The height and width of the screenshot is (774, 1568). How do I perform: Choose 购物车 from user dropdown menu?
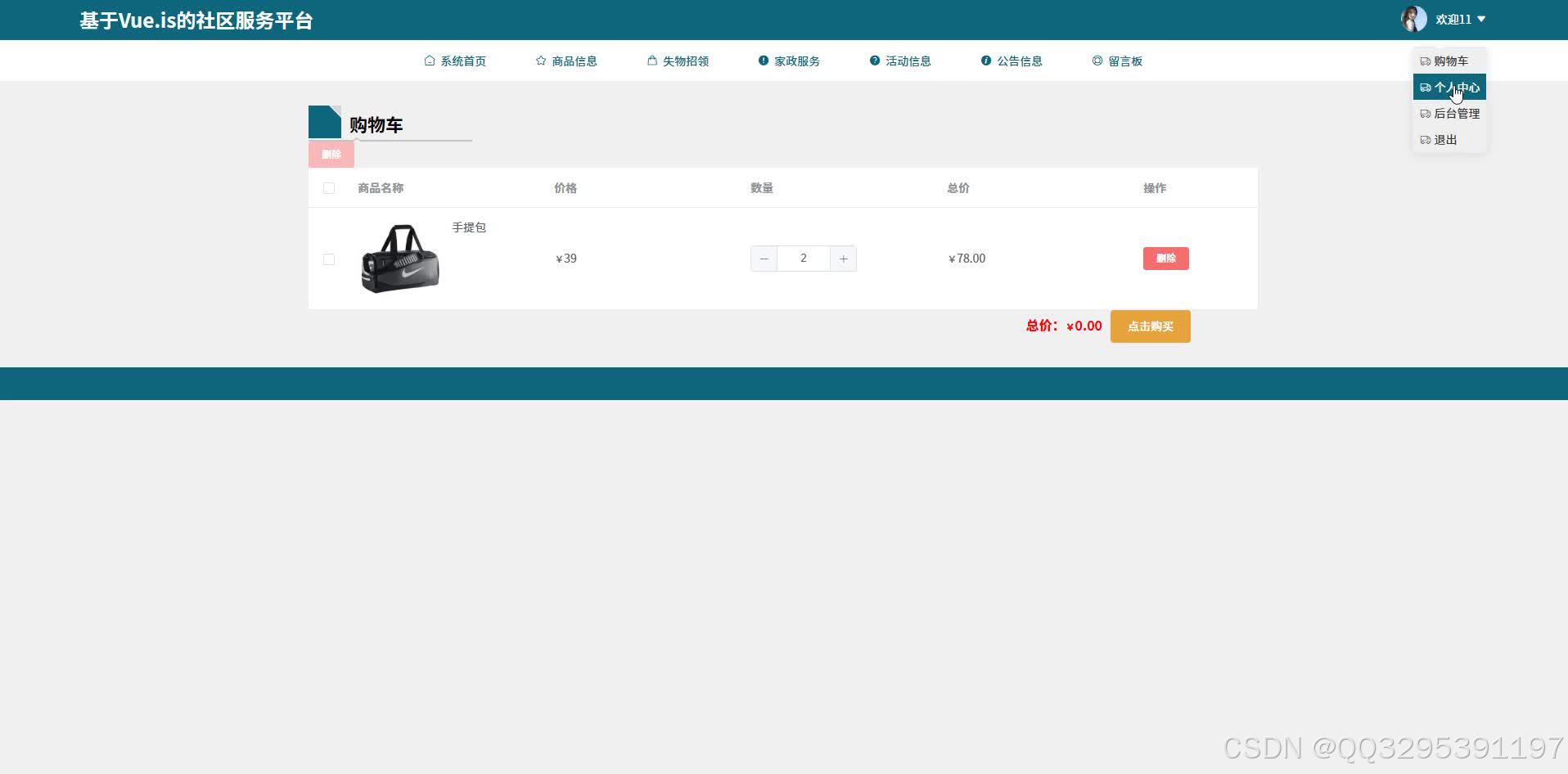coord(1449,61)
